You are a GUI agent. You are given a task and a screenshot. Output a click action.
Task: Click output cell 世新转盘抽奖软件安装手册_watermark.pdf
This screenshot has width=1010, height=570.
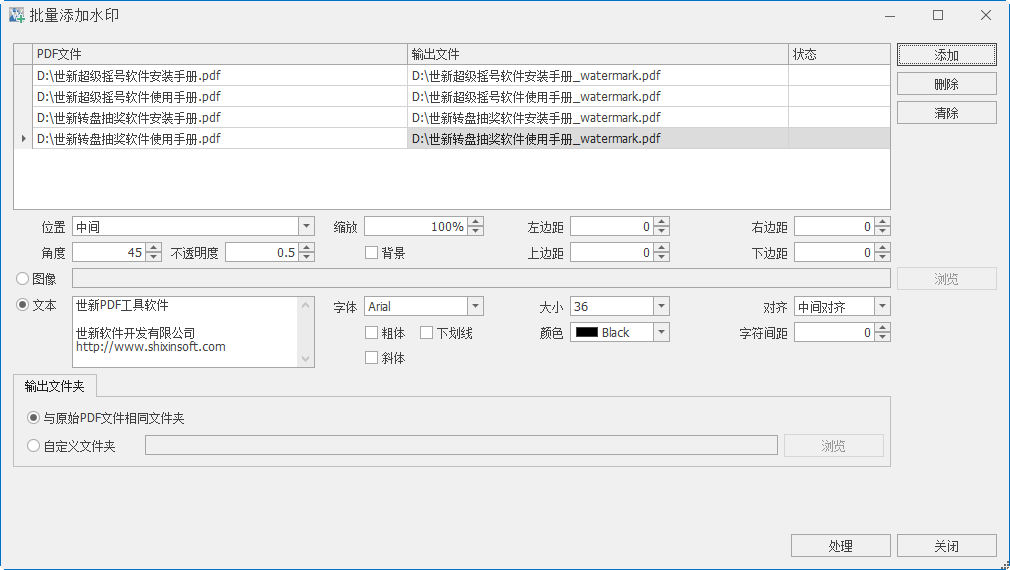(x=598, y=118)
